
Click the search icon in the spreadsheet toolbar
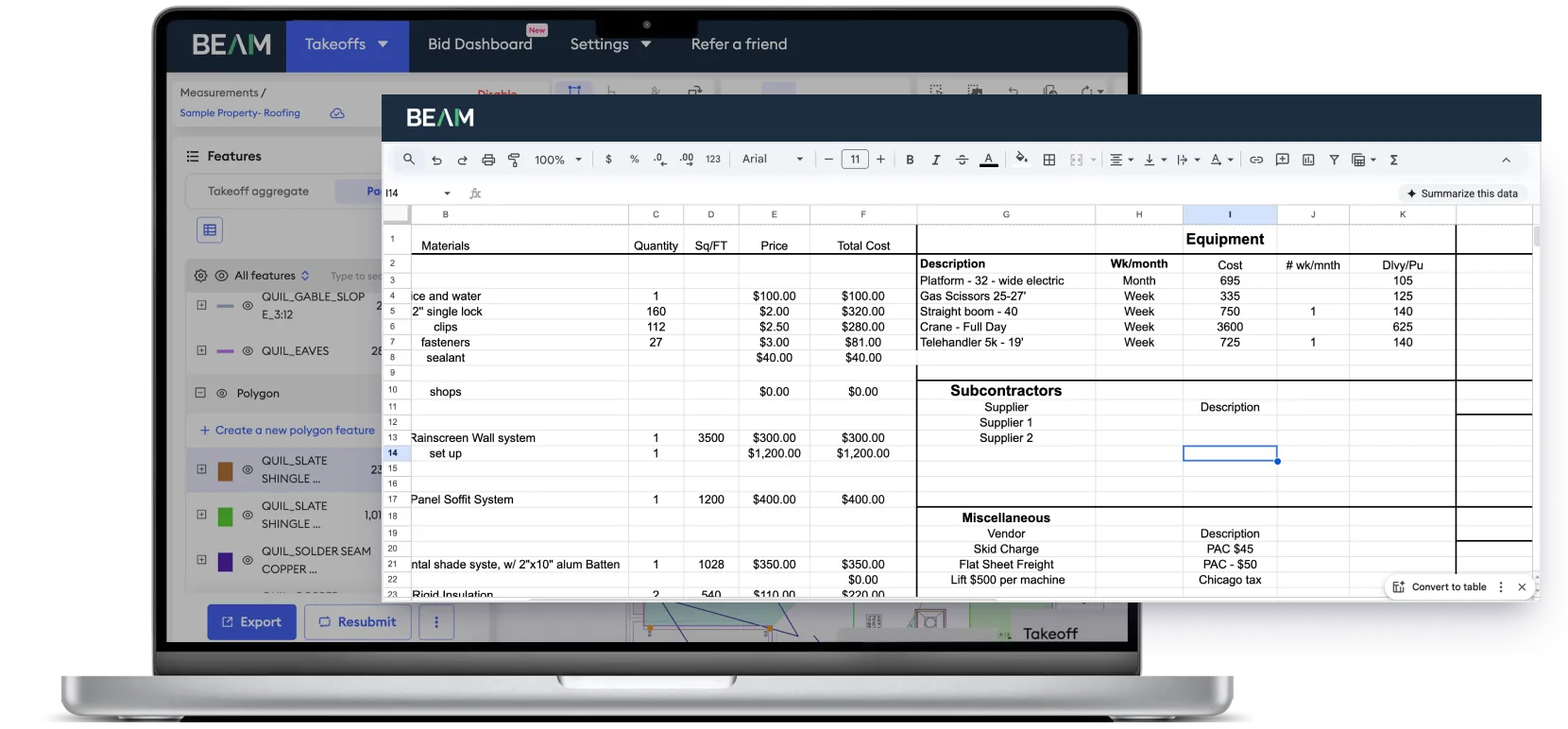409,160
